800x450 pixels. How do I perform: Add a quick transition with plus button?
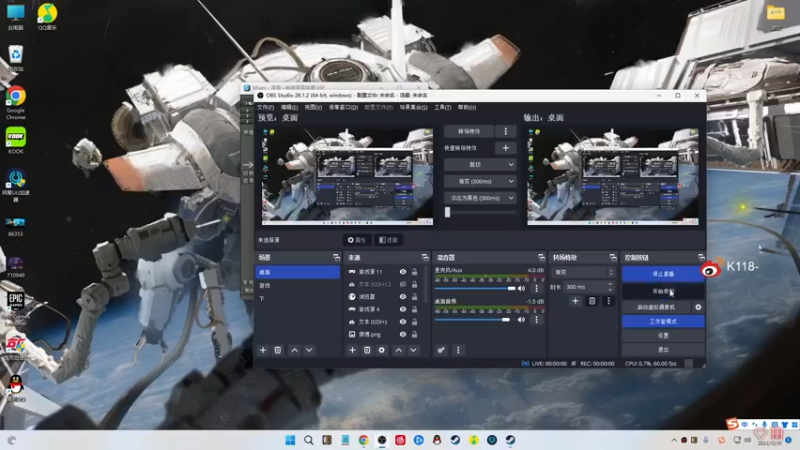pyautogui.click(x=506, y=148)
